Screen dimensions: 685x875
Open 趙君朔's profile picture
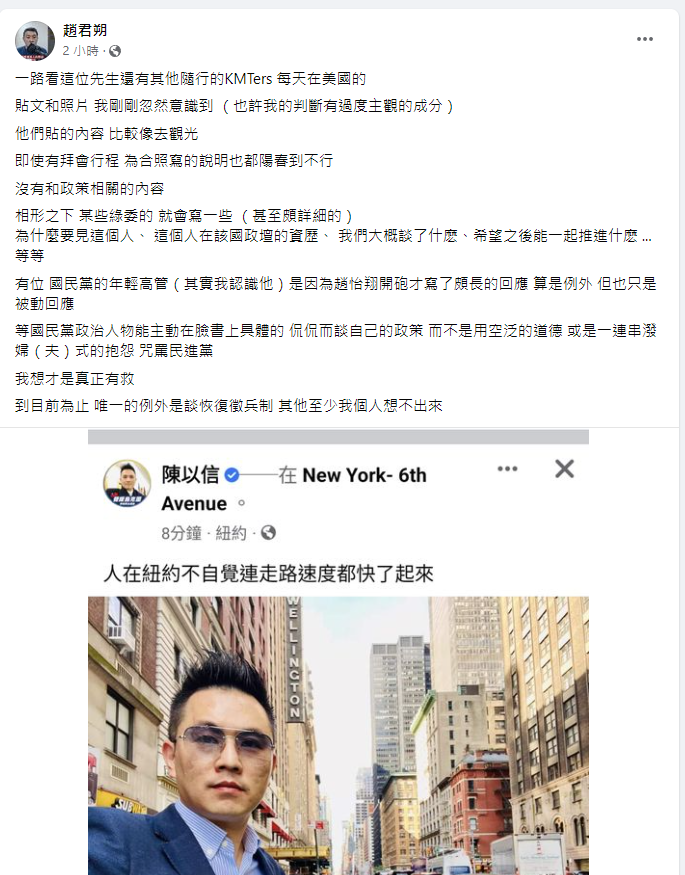tap(35, 41)
